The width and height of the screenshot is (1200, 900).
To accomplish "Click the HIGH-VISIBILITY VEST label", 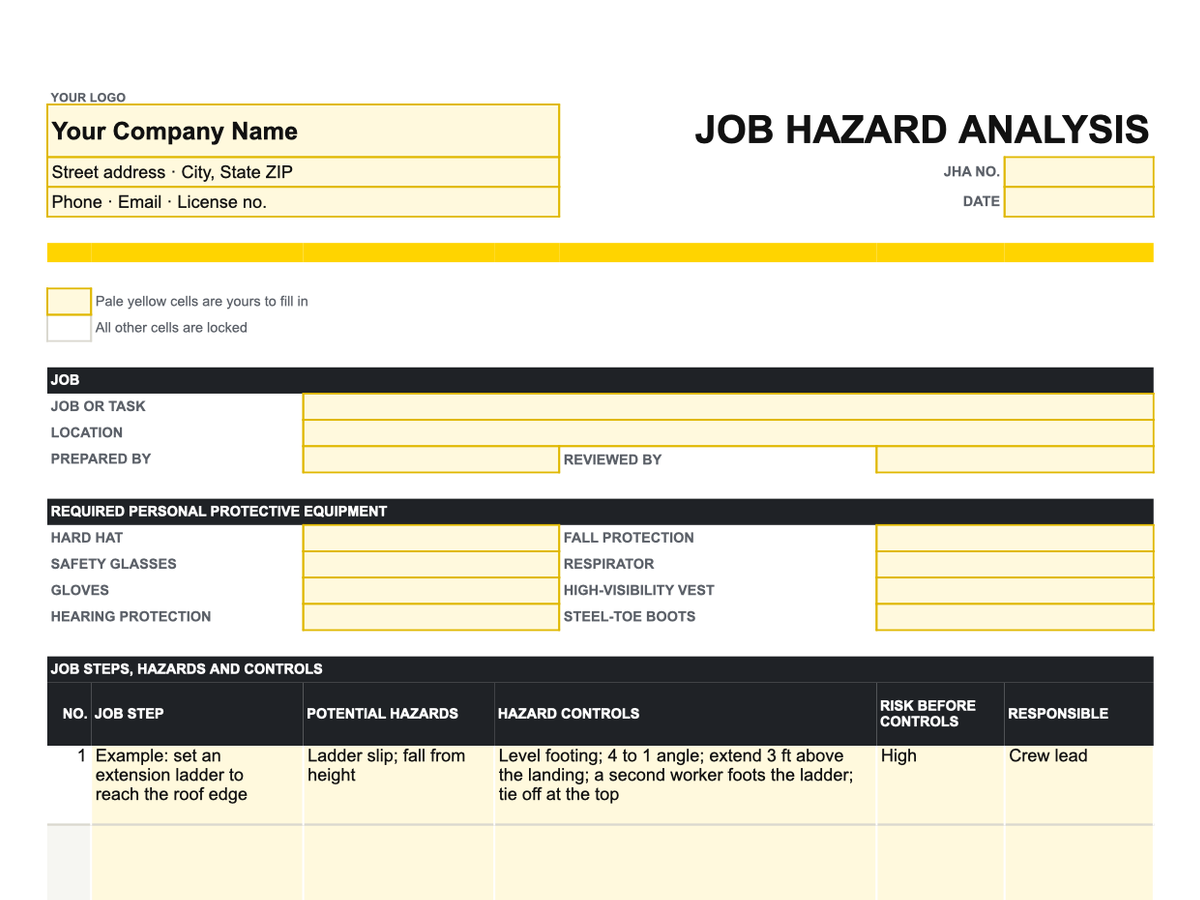I will point(639,590).
